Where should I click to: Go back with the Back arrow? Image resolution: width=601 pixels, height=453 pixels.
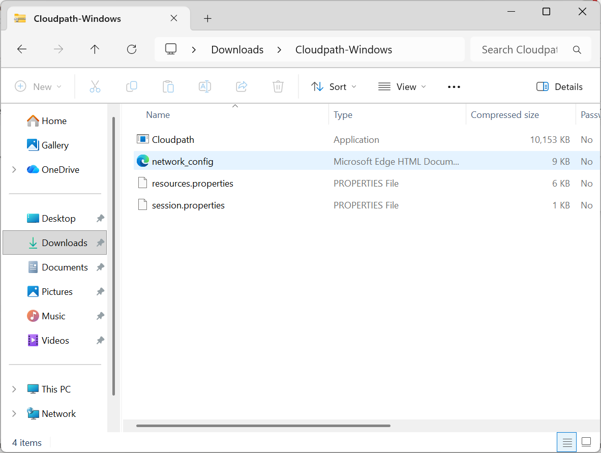pyautogui.click(x=22, y=49)
